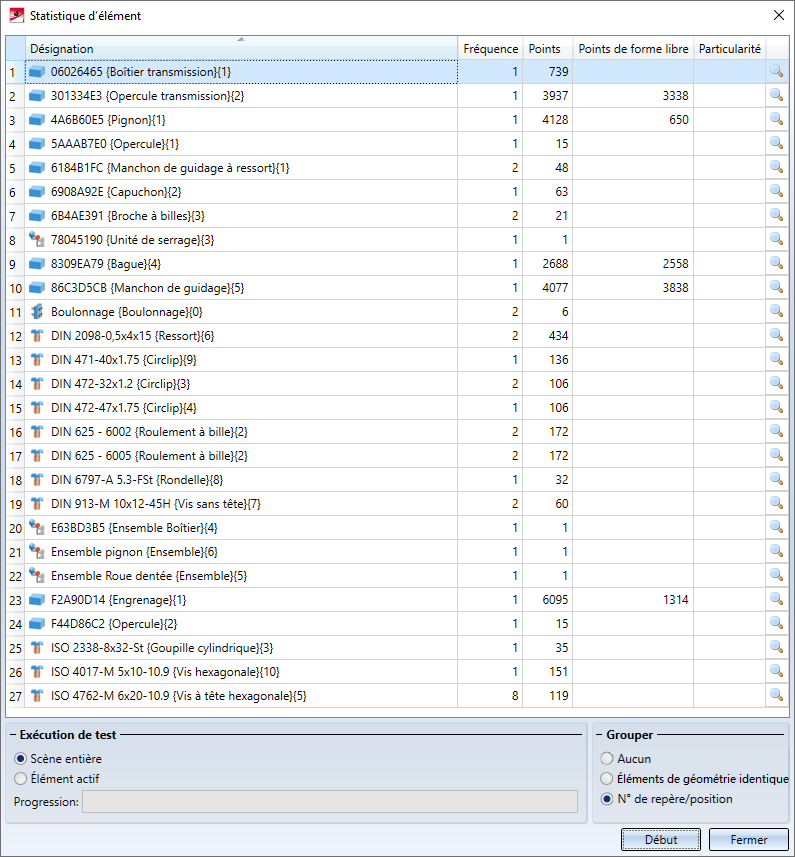Click magnifier icon for ISO 4762 row

pyautogui.click(x=776, y=695)
